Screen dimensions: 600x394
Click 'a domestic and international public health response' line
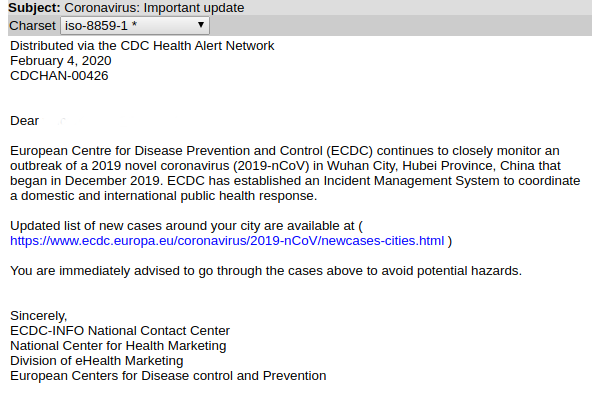pos(163,196)
